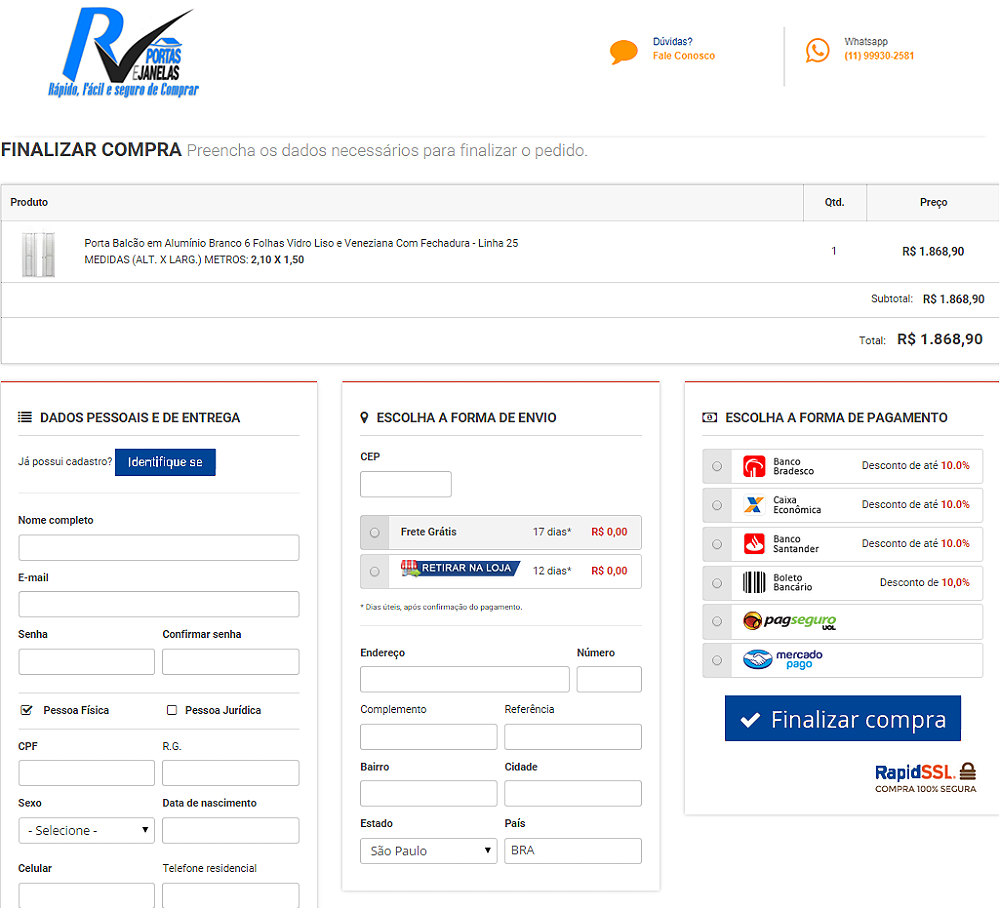This screenshot has height=910, width=1000.
Task: Click the WhatsApp phone icon
Action: click(x=818, y=51)
